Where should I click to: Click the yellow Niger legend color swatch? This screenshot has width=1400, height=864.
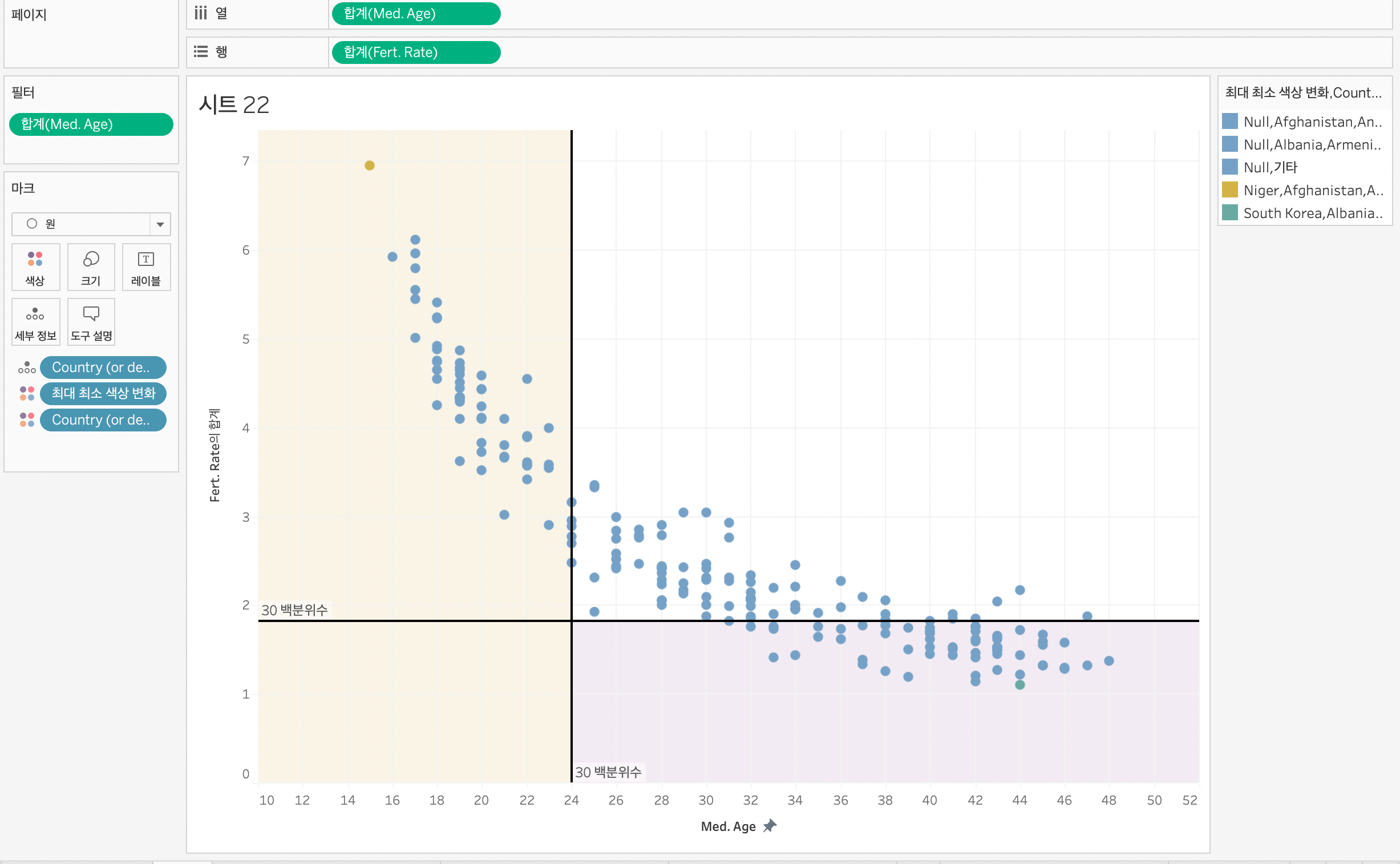point(1230,189)
